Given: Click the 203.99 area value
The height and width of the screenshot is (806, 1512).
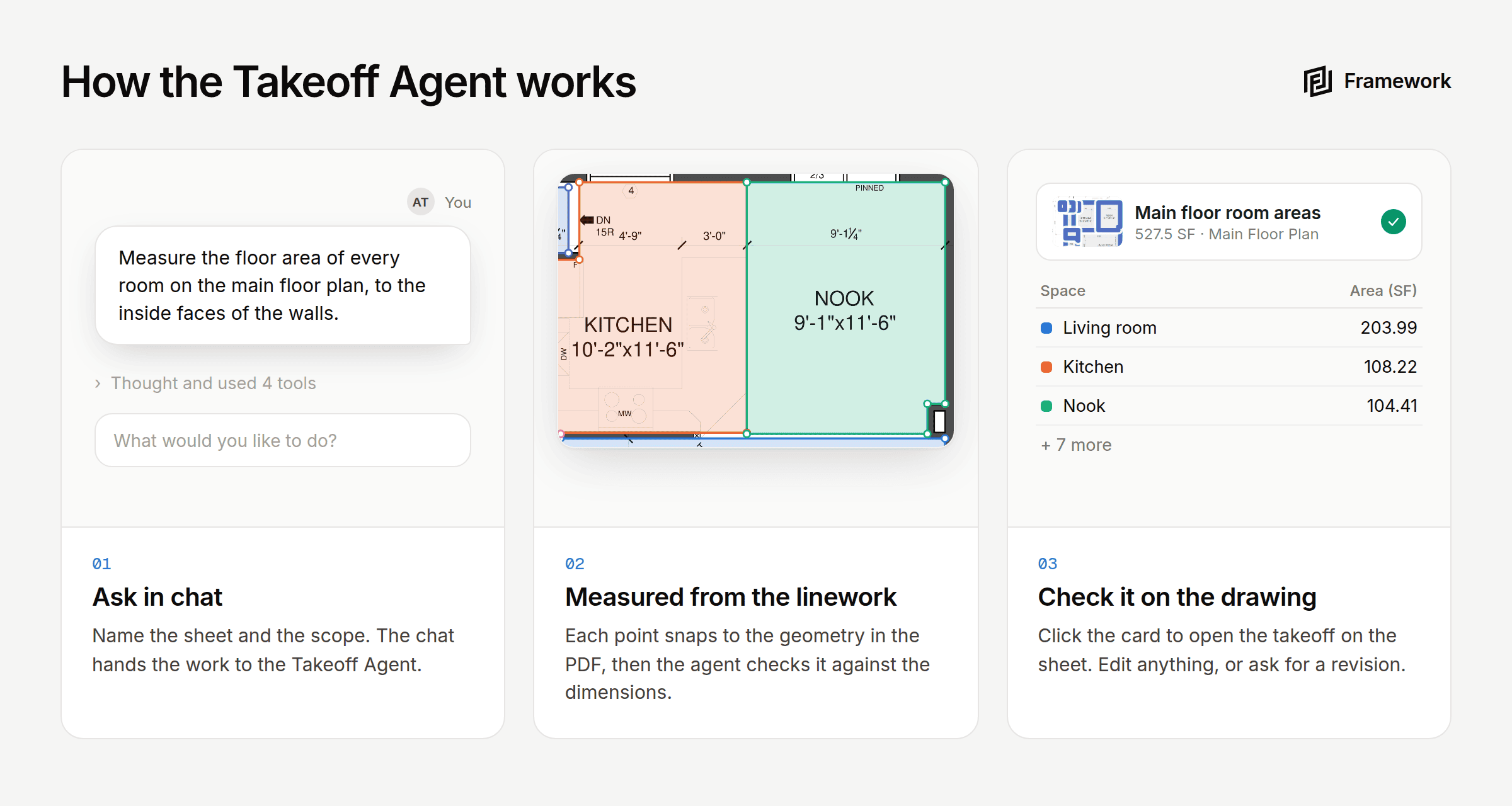Looking at the screenshot, I should (1389, 328).
